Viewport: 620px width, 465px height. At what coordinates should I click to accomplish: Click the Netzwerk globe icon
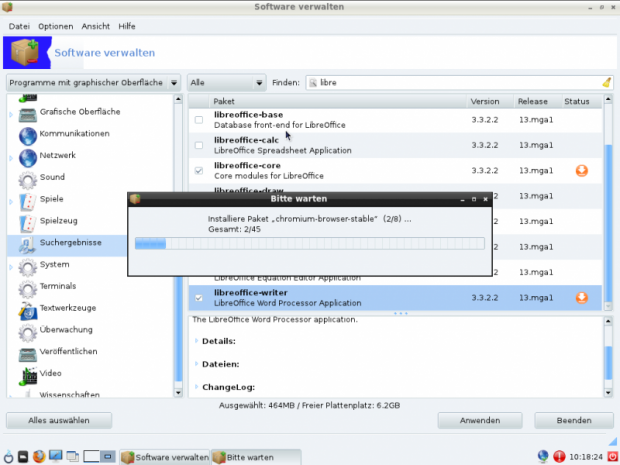coord(27,156)
